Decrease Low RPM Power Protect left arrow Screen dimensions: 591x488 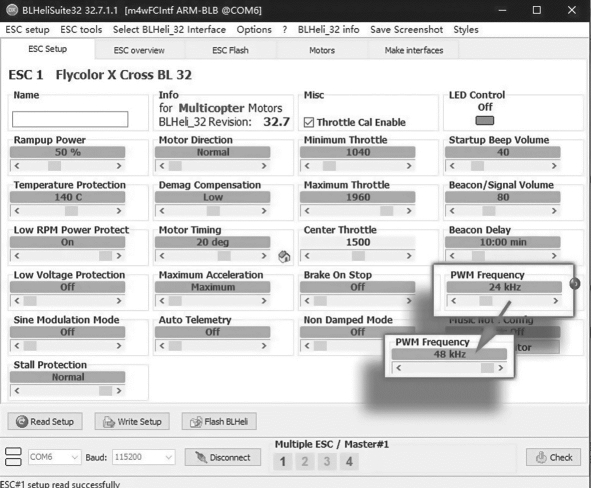[17, 255]
